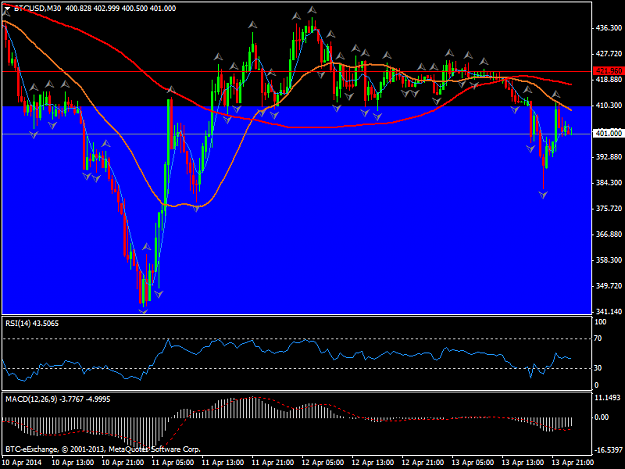Viewport: 625px width, 469px height.
Task: Click the 410.300 price axis label
Action: point(609,105)
